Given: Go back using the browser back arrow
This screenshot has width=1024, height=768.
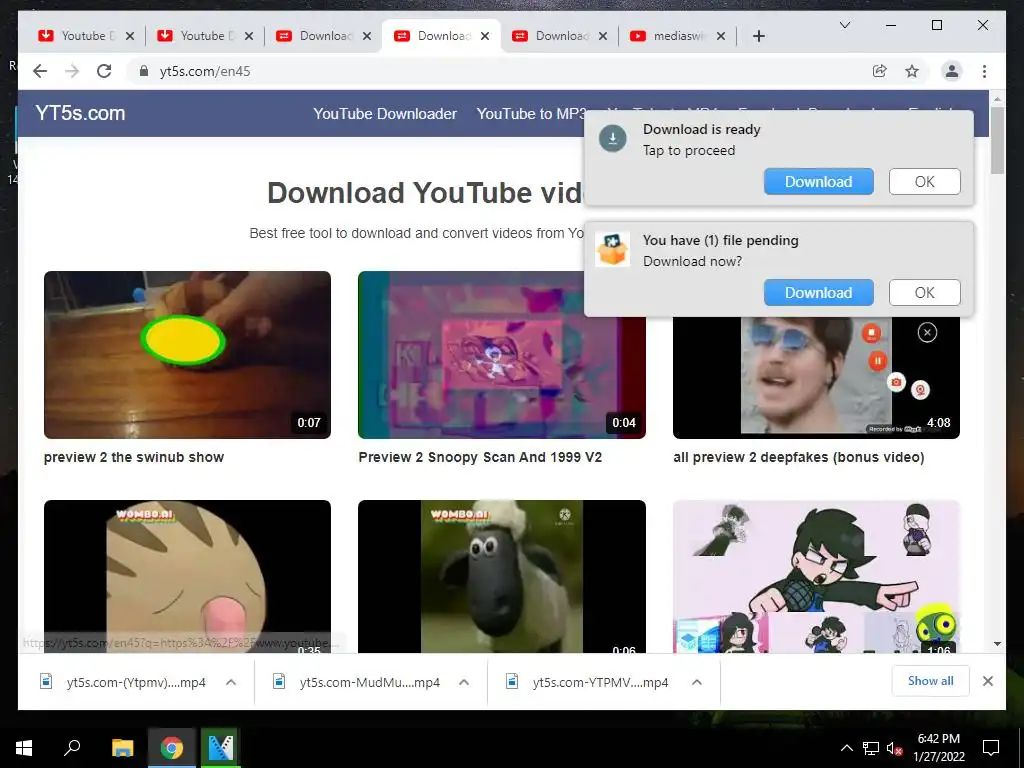Looking at the screenshot, I should [x=40, y=71].
